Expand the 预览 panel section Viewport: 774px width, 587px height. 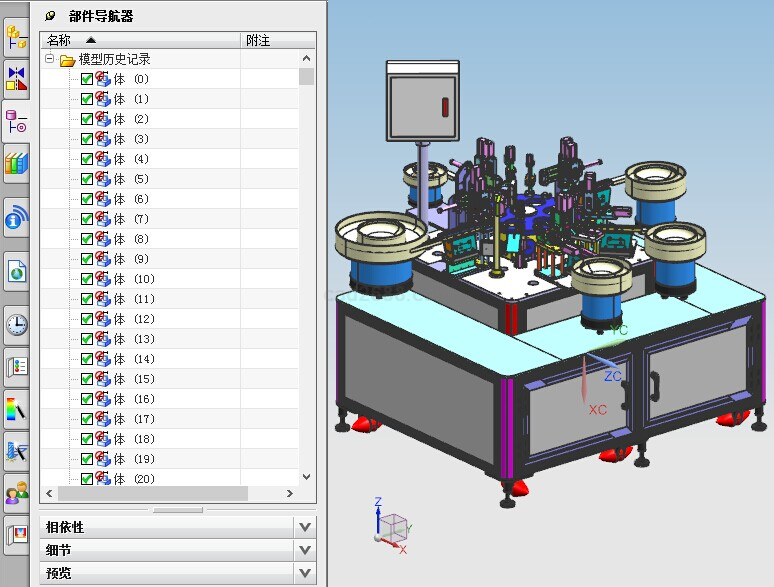click(305, 573)
